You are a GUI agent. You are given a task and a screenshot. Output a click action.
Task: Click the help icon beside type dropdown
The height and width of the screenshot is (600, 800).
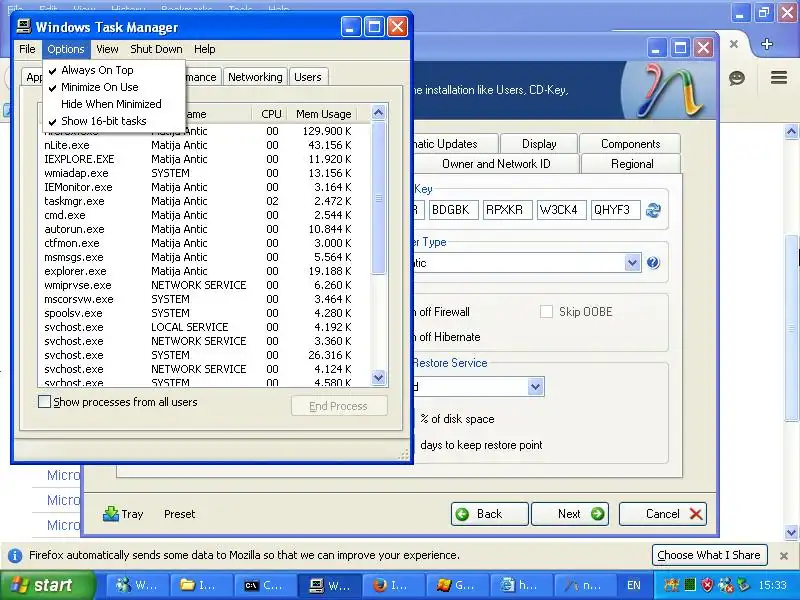[x=653, y=263]
